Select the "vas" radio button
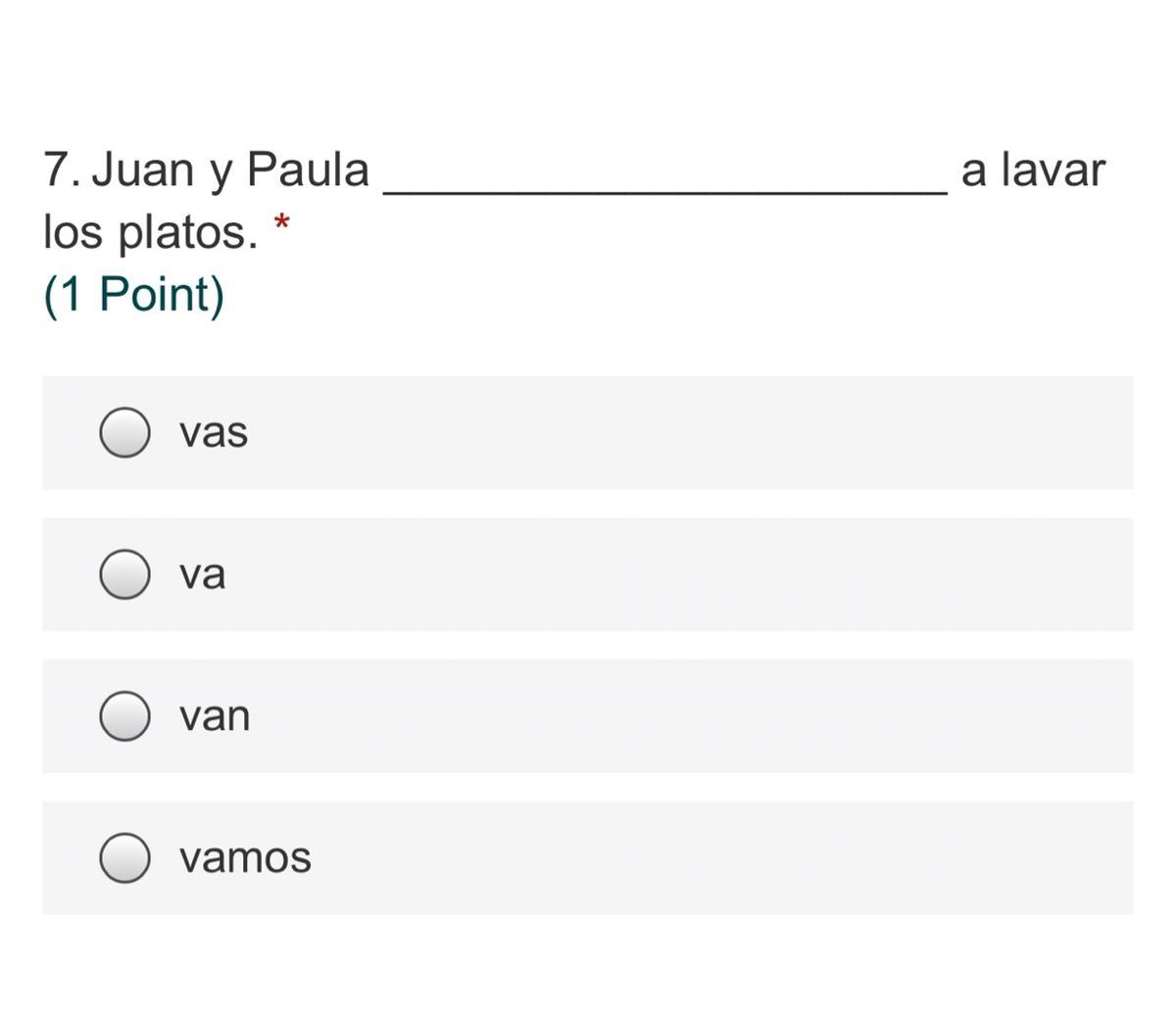1176x1015 pixels. click(x=124, y=432)
